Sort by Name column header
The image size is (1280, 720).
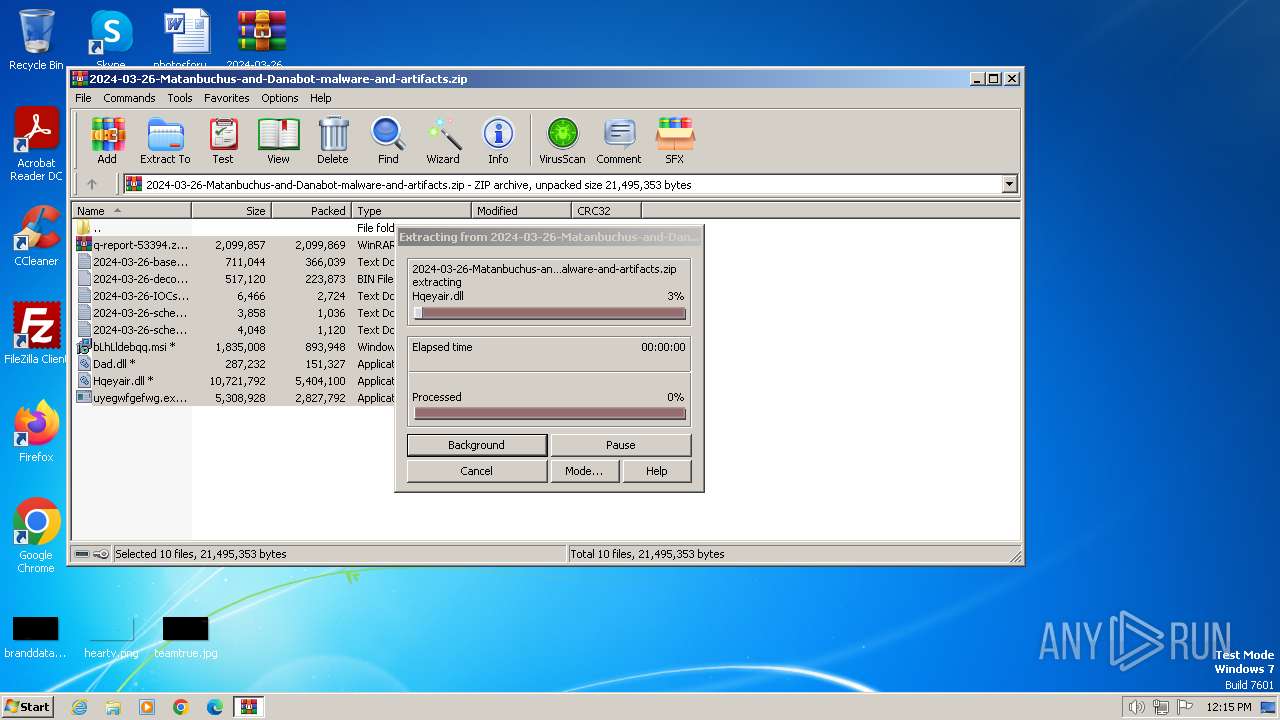tap(131, 211)
